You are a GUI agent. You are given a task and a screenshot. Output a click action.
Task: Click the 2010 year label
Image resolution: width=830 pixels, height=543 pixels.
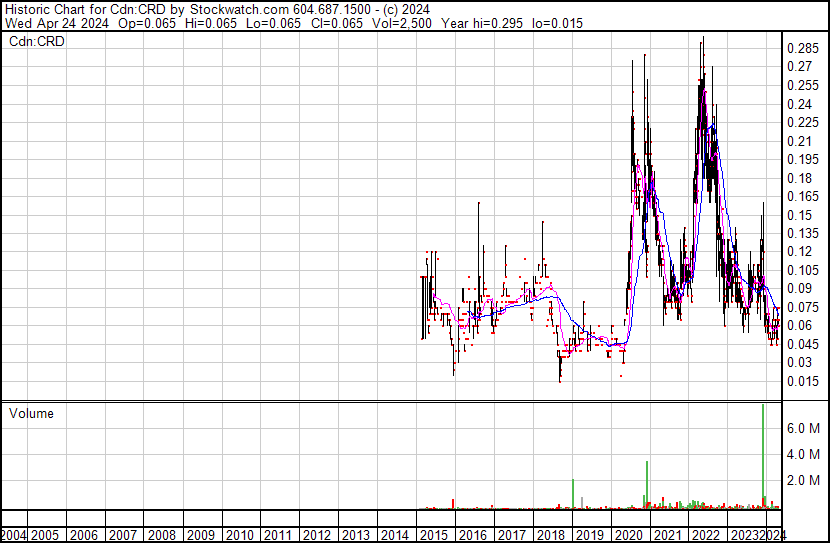pyautogui.click(x=239, y=535)
